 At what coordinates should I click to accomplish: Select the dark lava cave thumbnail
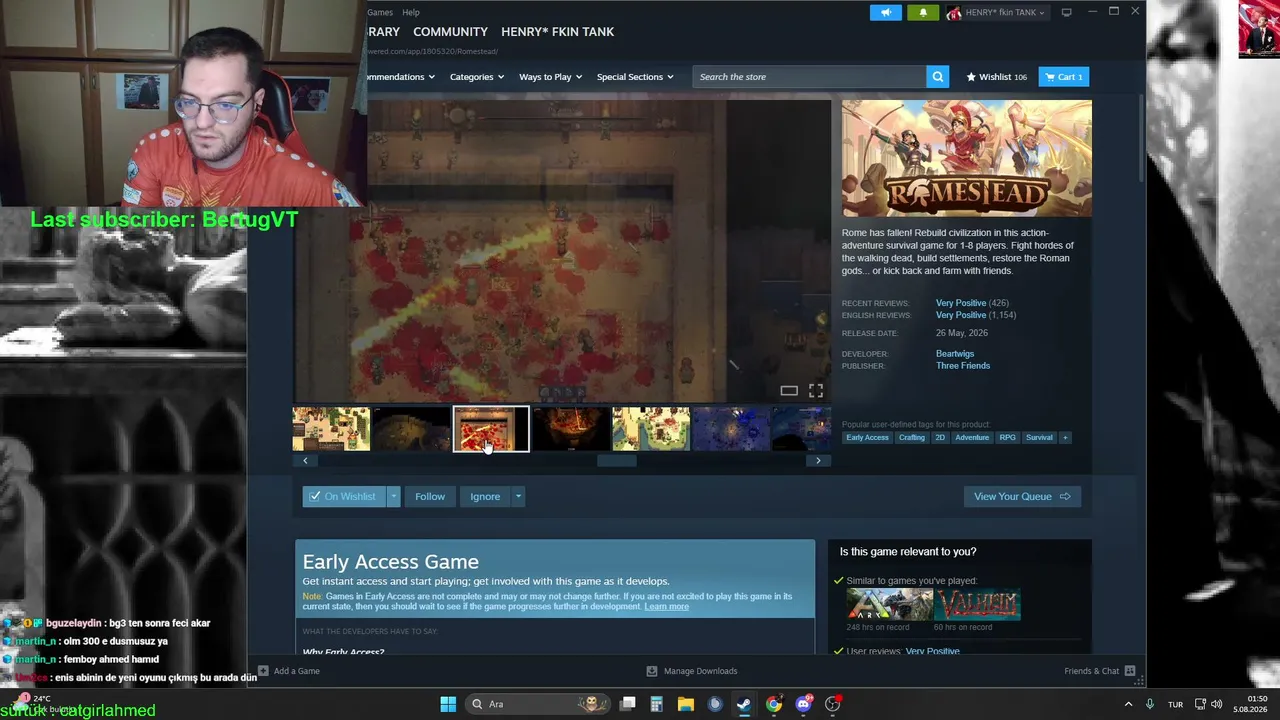[x=571, y=429]
